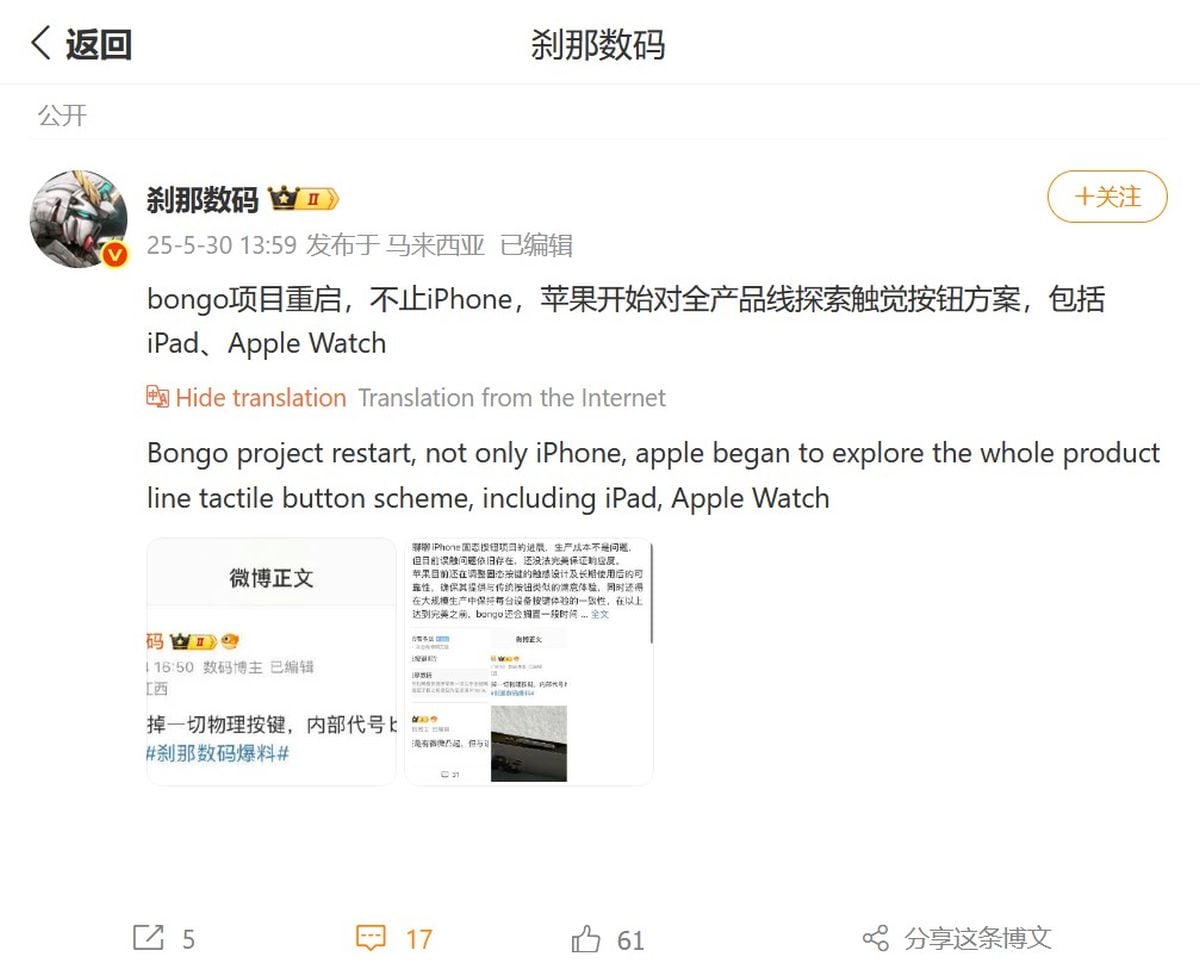Click 分享这条博文 share link
The height and width of the screenshot is (972, 1200).
pyautogui.click(x=978, y=938)
